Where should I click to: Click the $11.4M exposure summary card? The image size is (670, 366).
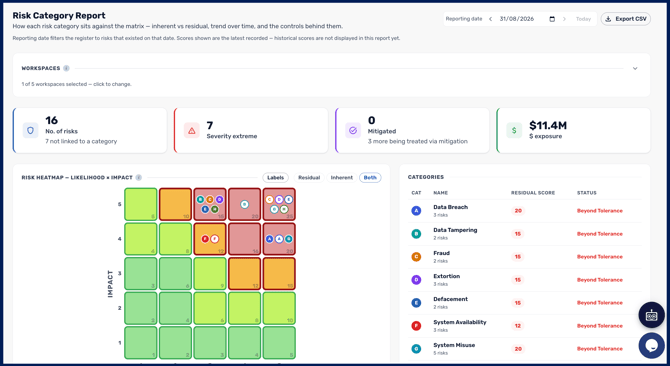573,131
